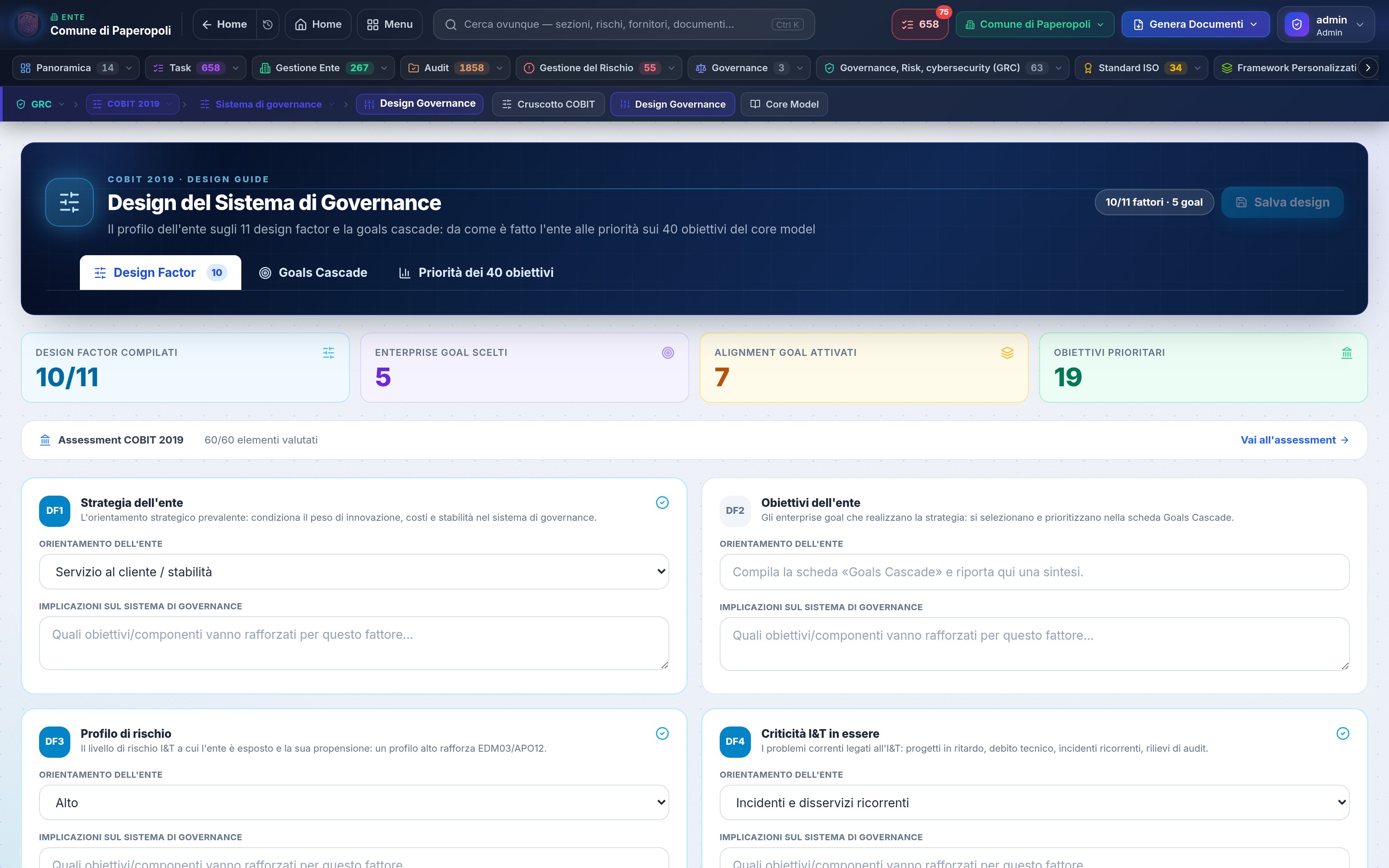Click the Obiettivi dell'ente orientamento text field
Viewport: 1389px width, 868px height.
pyautogui.click(x=1034, y=572)
